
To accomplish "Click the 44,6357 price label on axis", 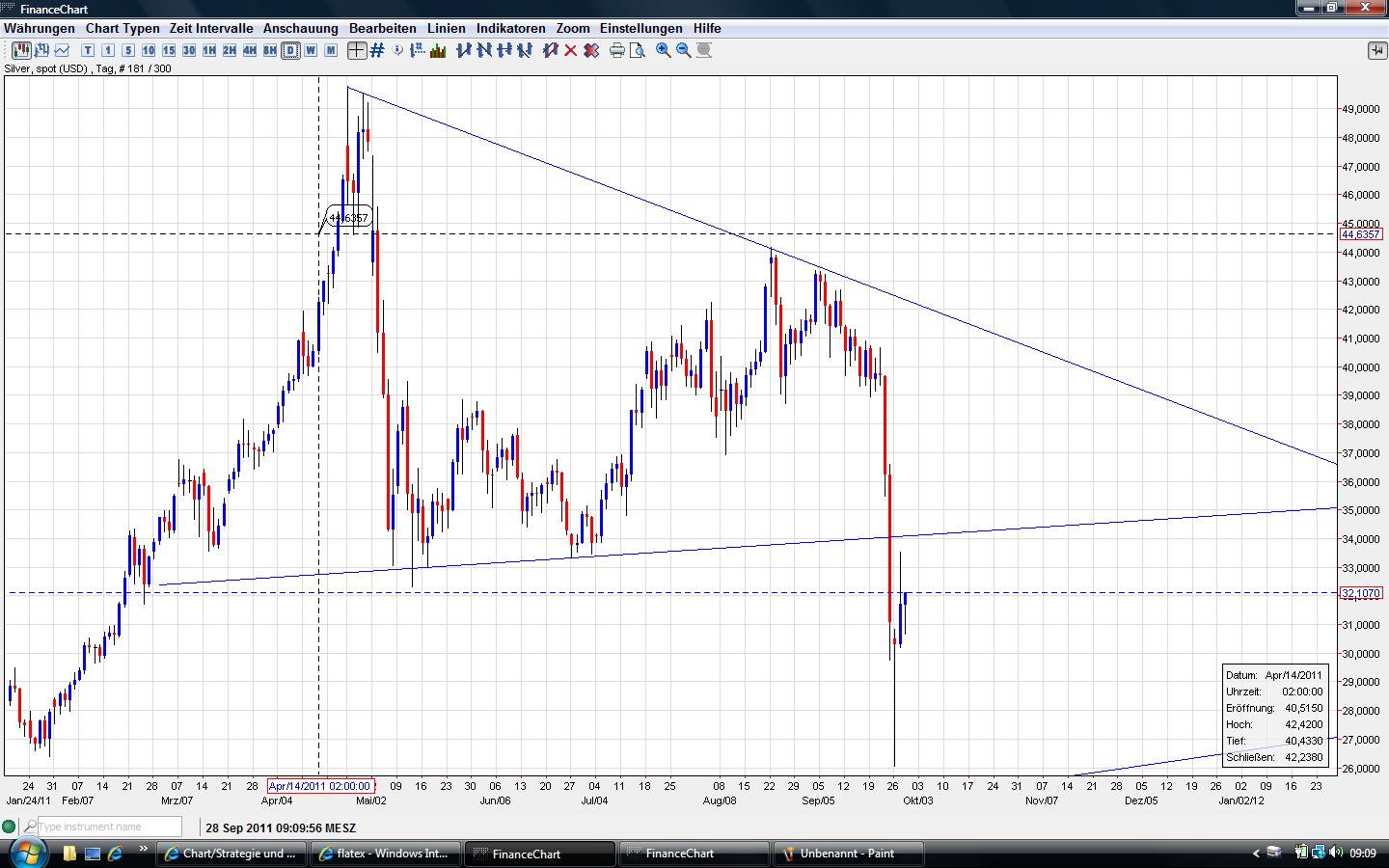I will 1361,234.
